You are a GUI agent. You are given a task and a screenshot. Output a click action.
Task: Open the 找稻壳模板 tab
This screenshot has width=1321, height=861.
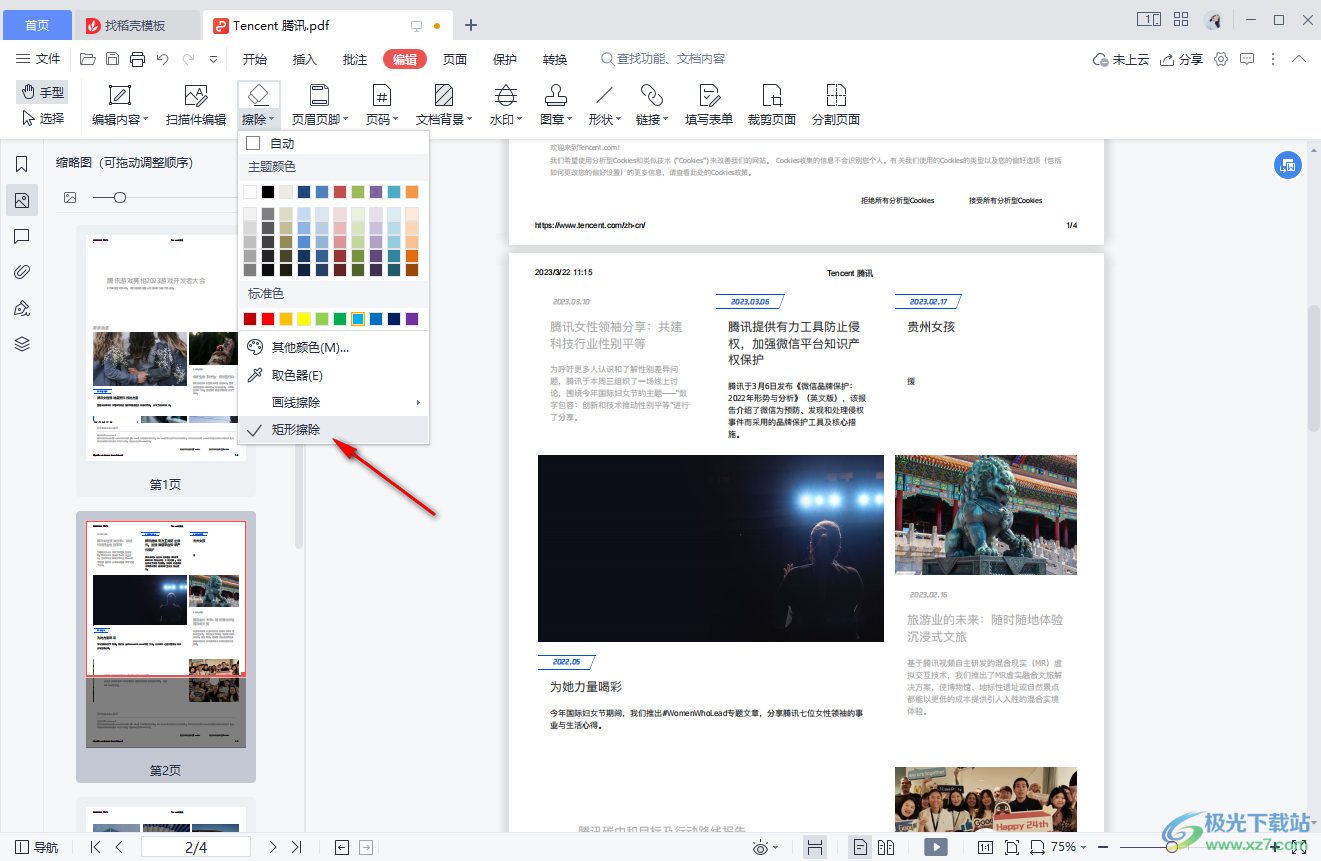[138, 25]
